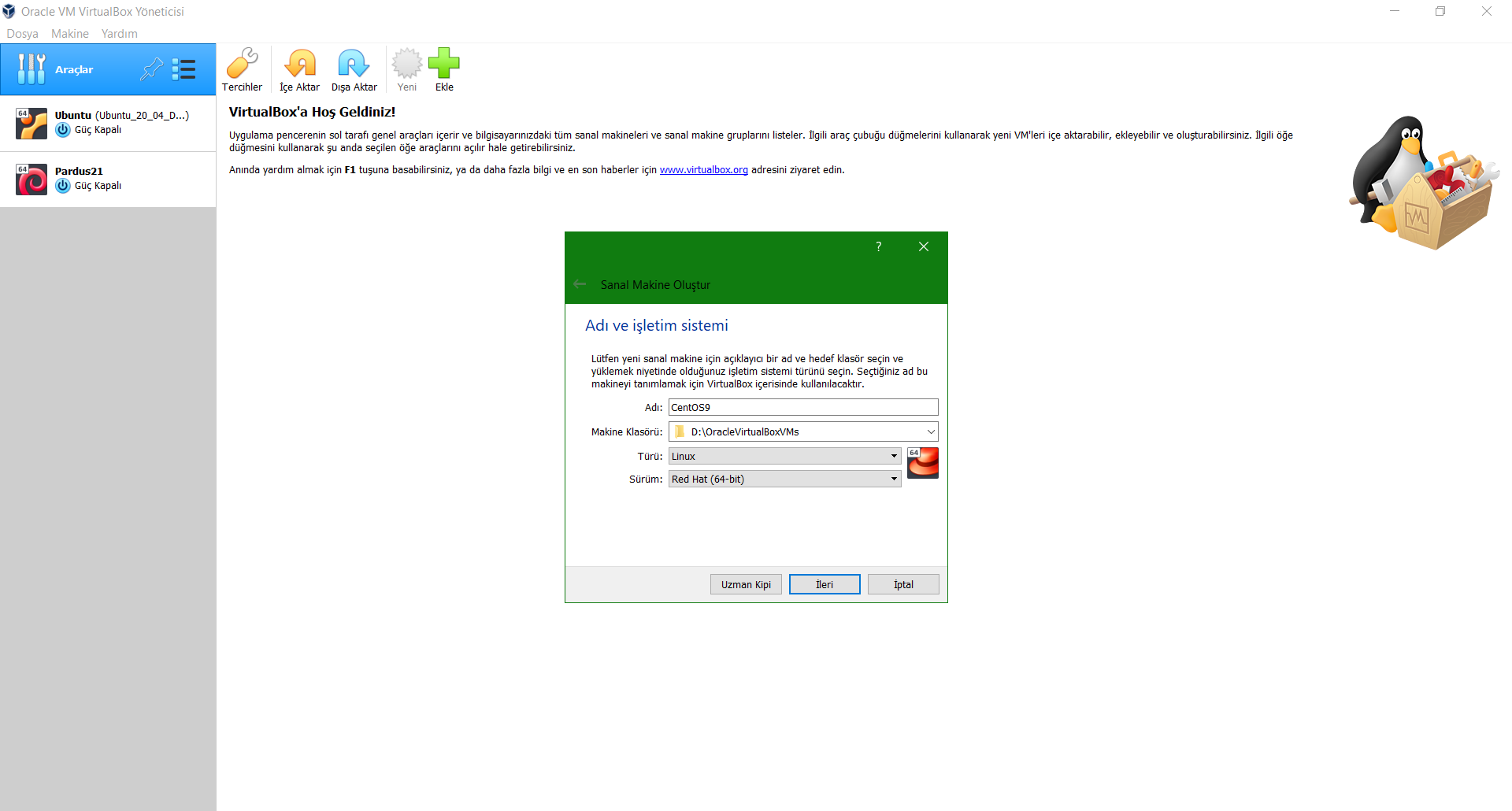Open www.virtualbox.org link
The height and width of the screenshot is (811, 1512).
coord(704,170)
